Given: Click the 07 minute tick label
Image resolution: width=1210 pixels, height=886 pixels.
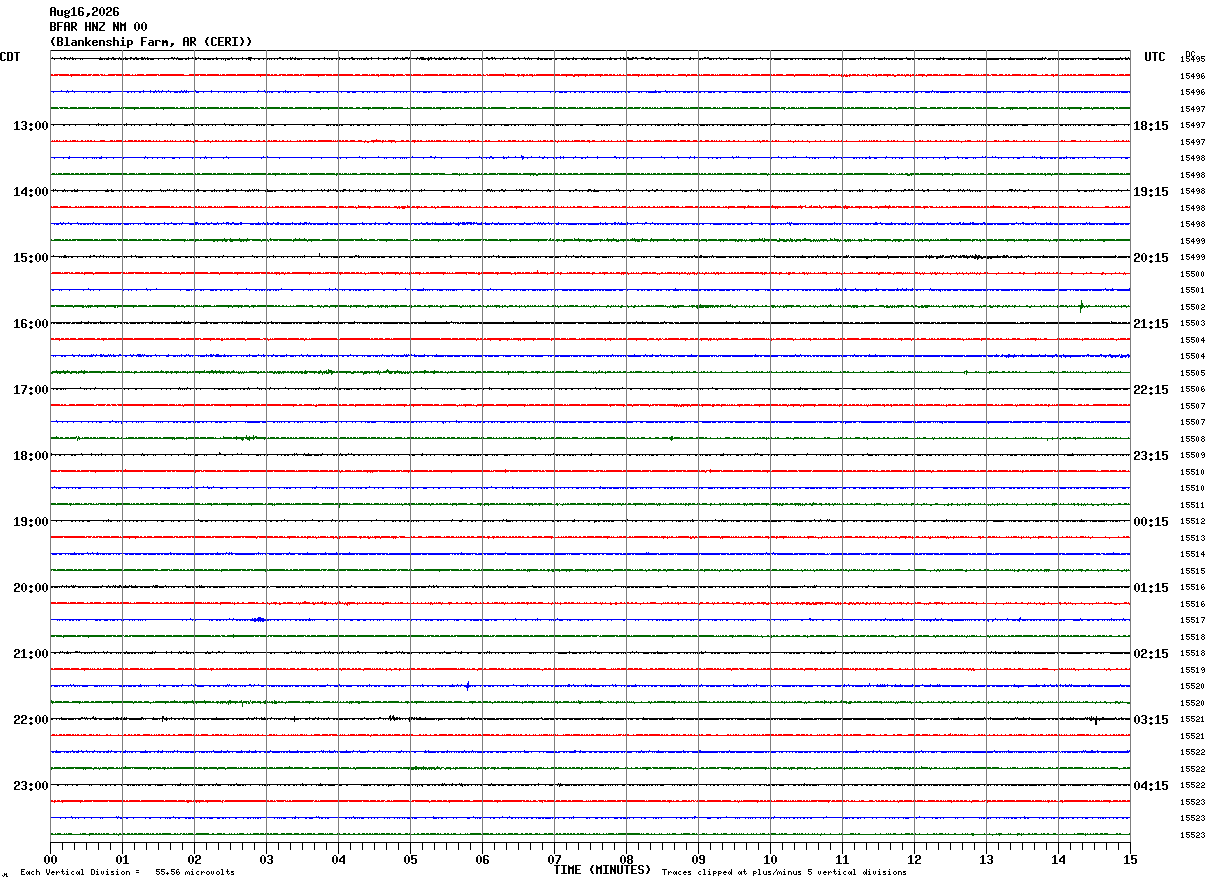Looking at the screenshot, I should coord(554,859).
